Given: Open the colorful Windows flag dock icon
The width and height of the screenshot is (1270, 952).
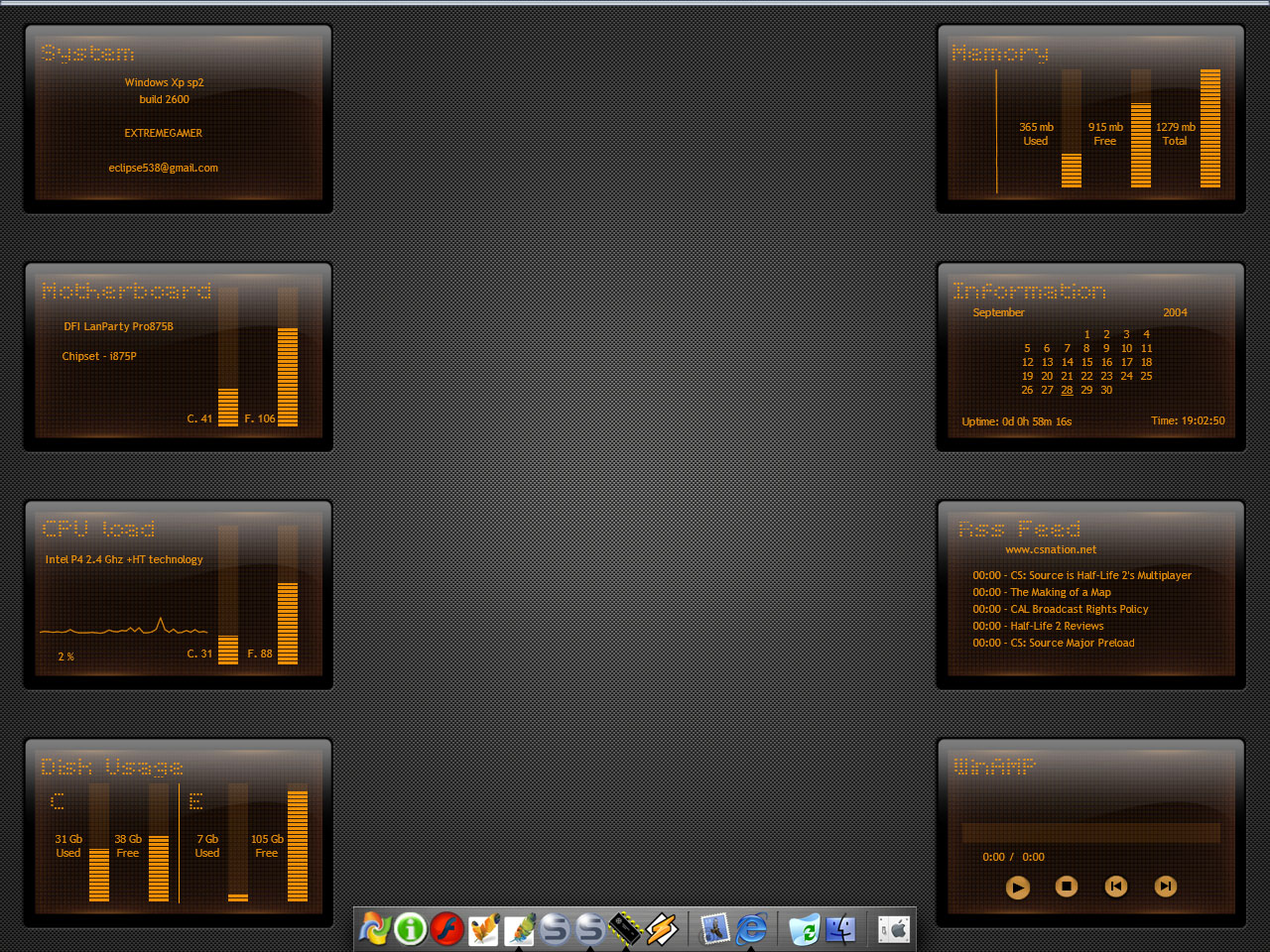Looking at the screenshot, I should coord(374,928).
